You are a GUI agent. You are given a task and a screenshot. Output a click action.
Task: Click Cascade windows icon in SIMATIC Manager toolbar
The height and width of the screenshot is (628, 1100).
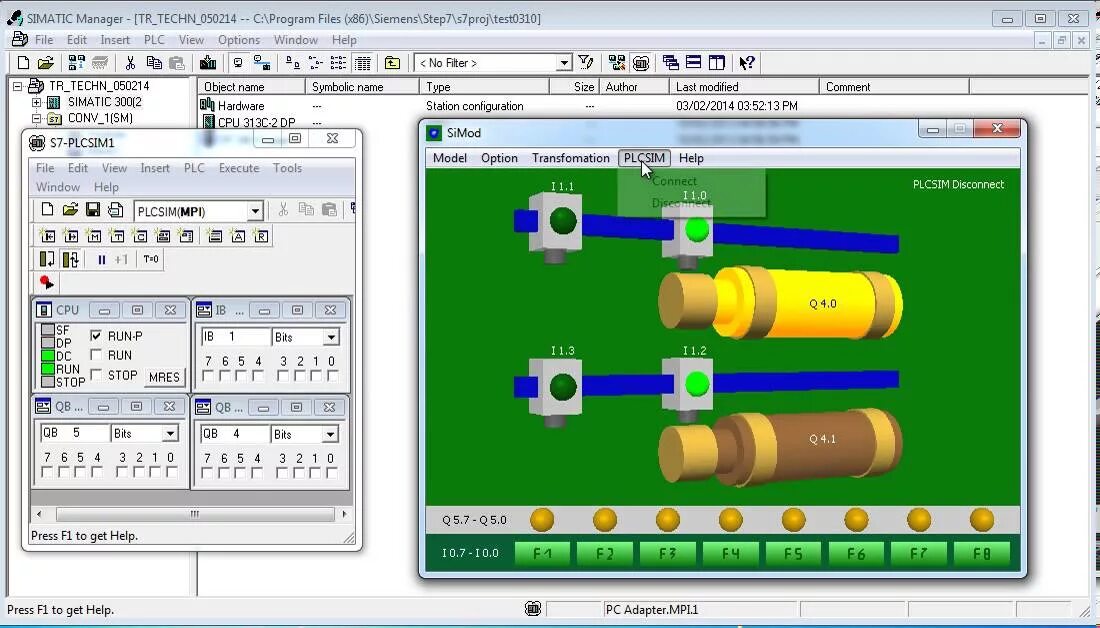[671, 63]
